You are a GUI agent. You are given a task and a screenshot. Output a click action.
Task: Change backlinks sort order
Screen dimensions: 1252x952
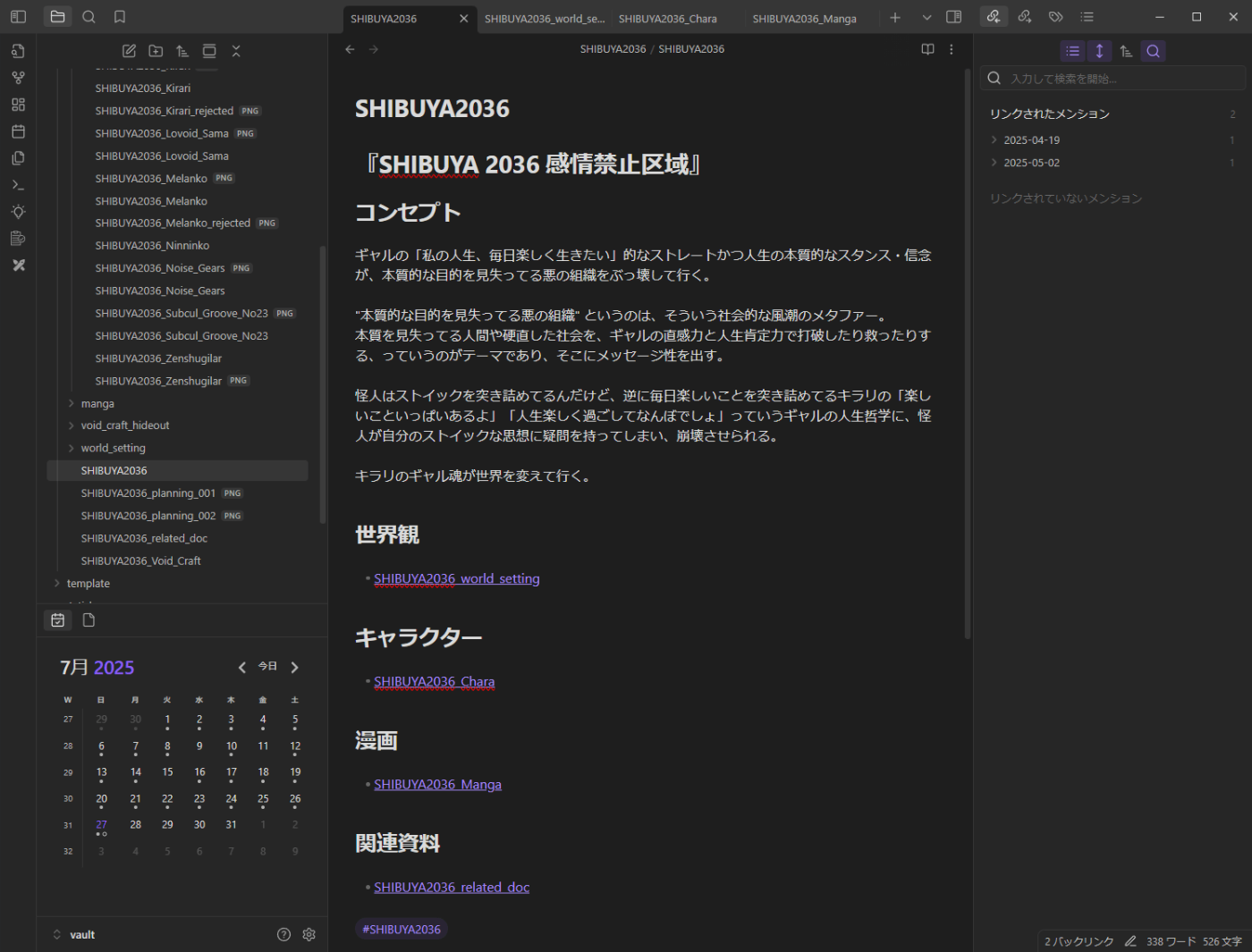(1127, 51)
